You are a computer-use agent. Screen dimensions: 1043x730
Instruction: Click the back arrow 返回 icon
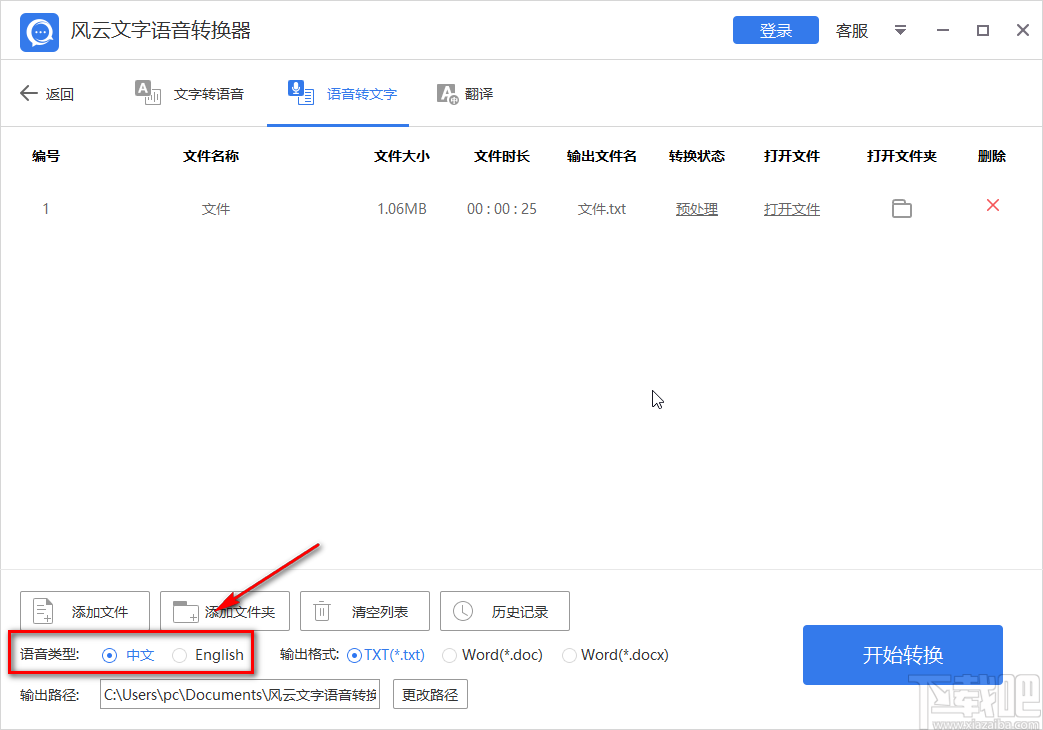pyautogui.click(x=28, y=93)
